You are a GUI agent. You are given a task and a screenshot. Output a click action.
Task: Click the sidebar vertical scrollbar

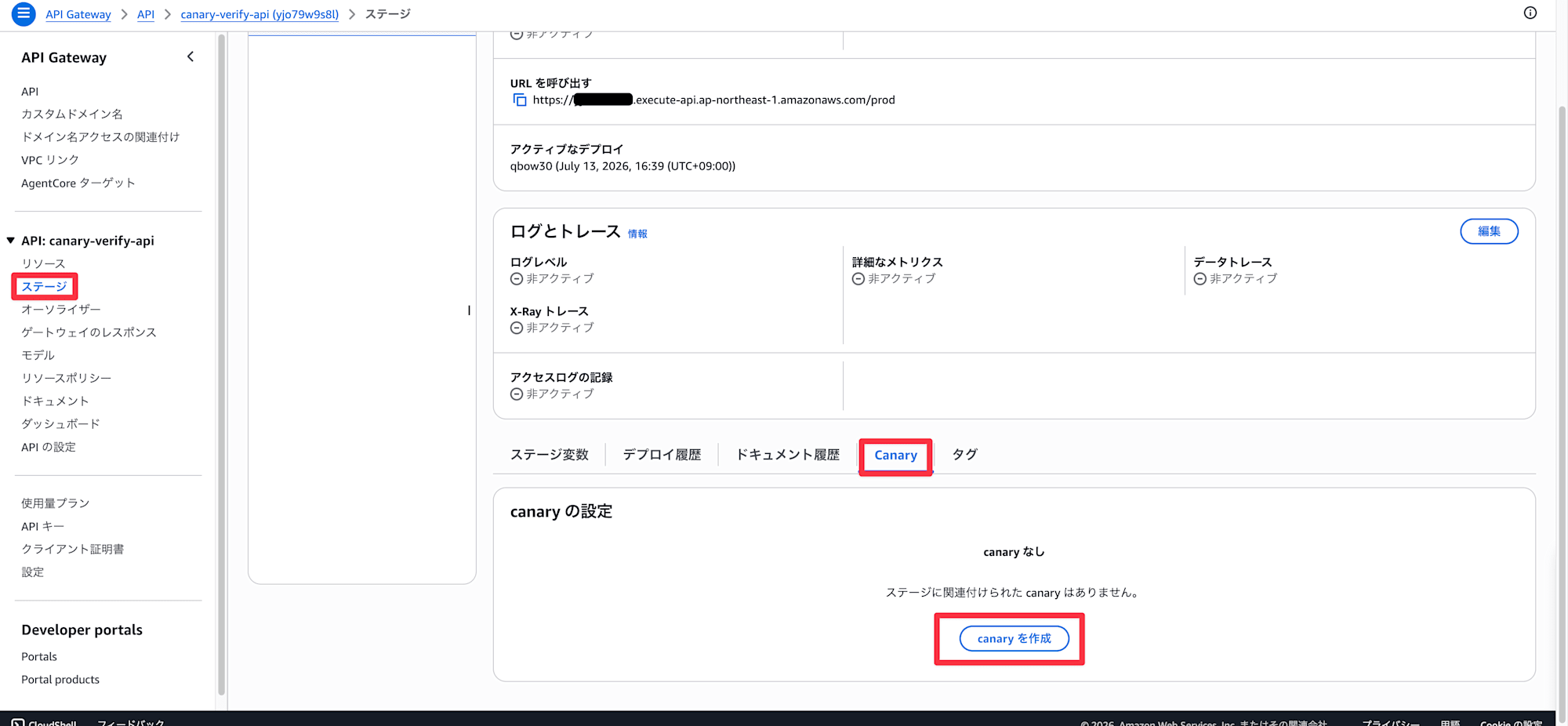221,365
